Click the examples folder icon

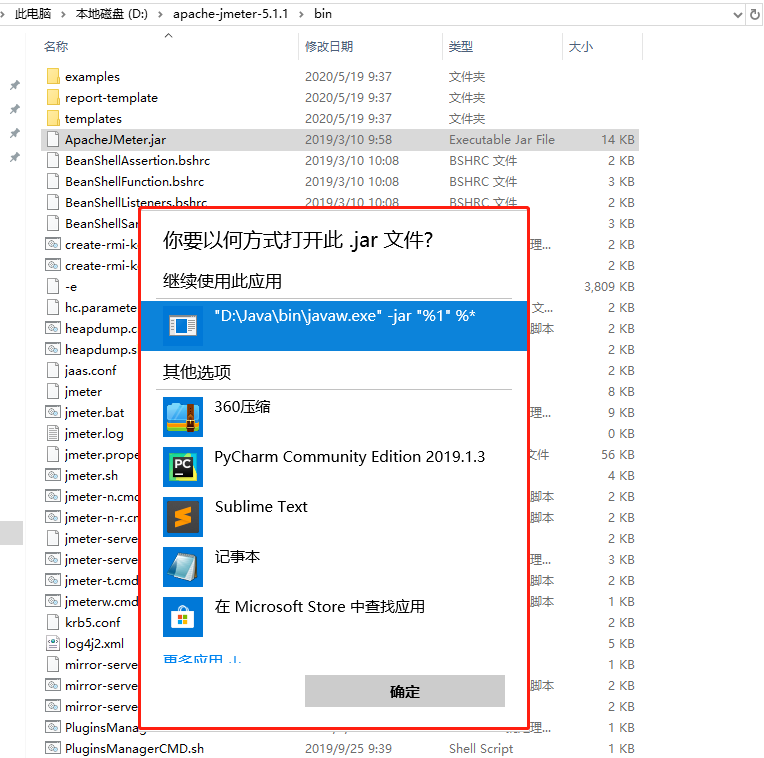tap(54, 76)
